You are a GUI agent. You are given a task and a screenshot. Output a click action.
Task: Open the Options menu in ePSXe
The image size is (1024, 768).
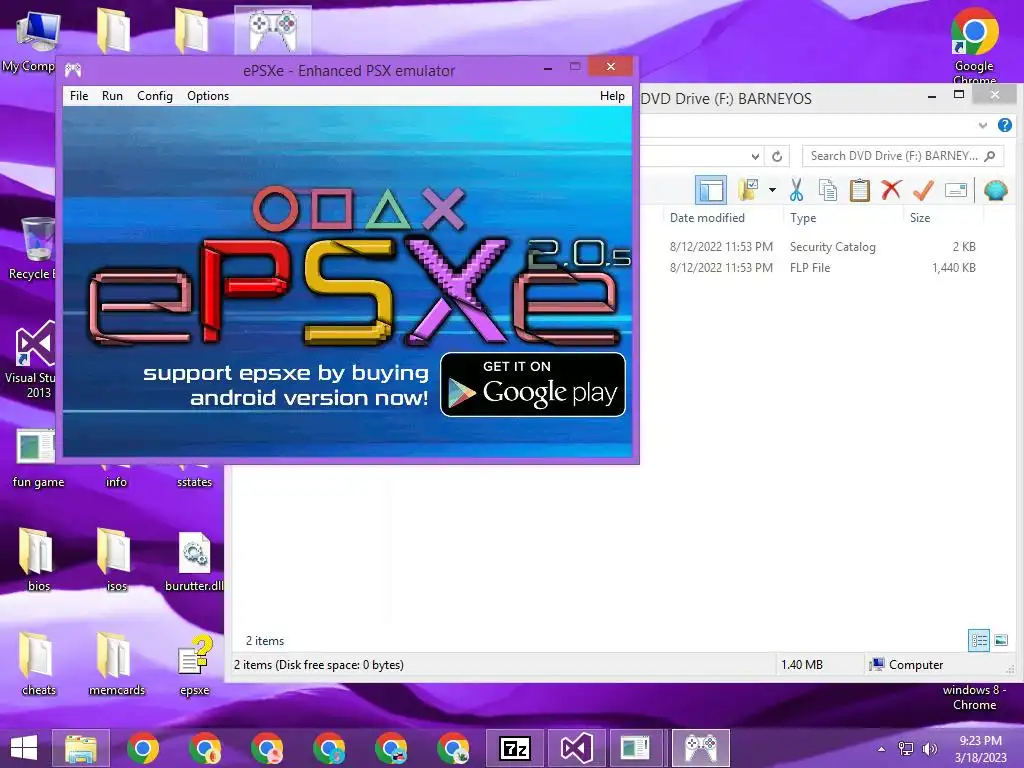(208, 96)
